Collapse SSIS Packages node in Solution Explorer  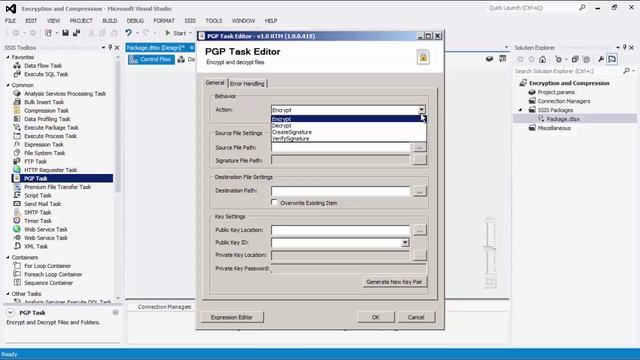pos(520,110)
